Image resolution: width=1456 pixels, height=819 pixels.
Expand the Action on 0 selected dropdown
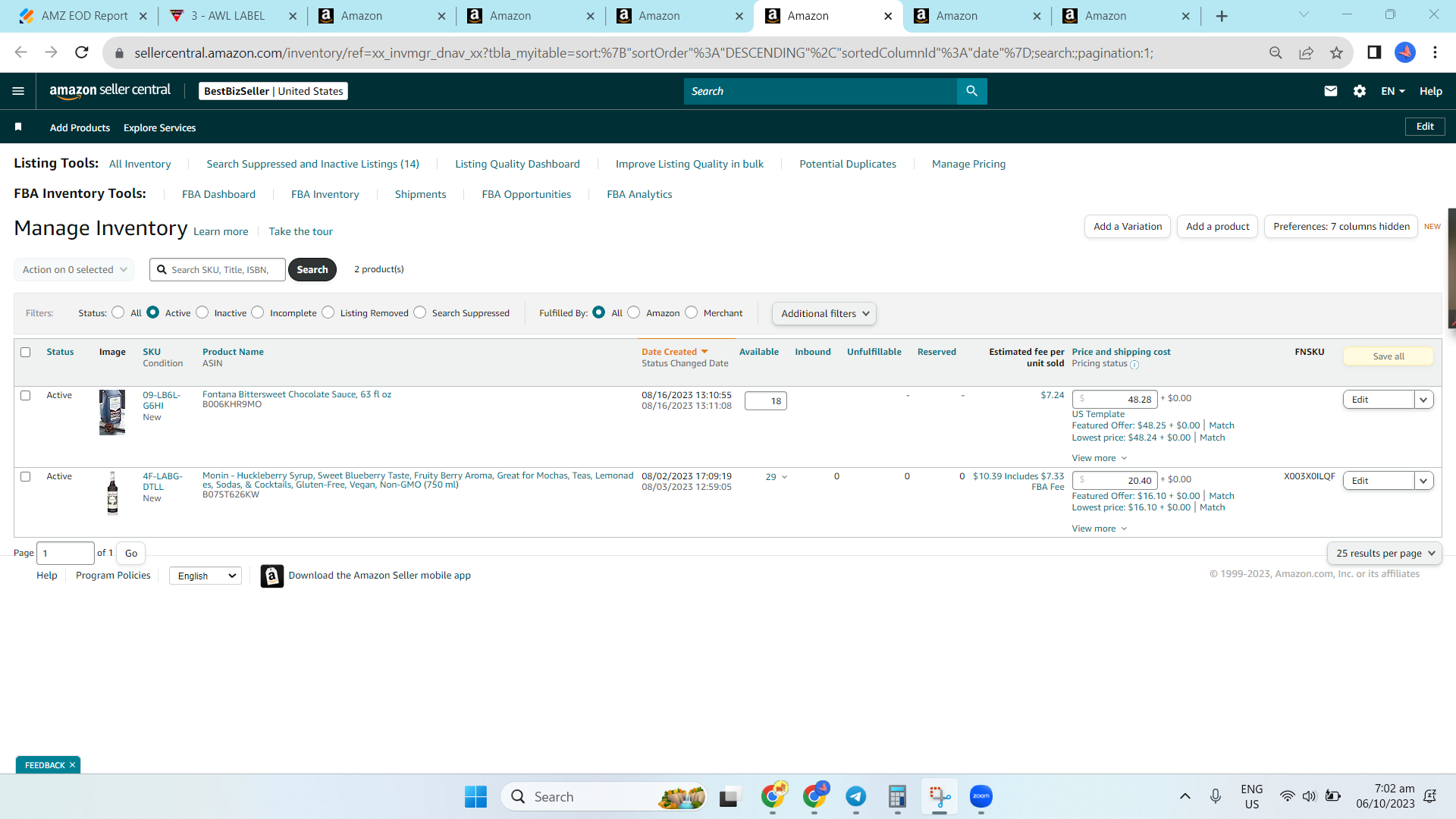point(74,269)
